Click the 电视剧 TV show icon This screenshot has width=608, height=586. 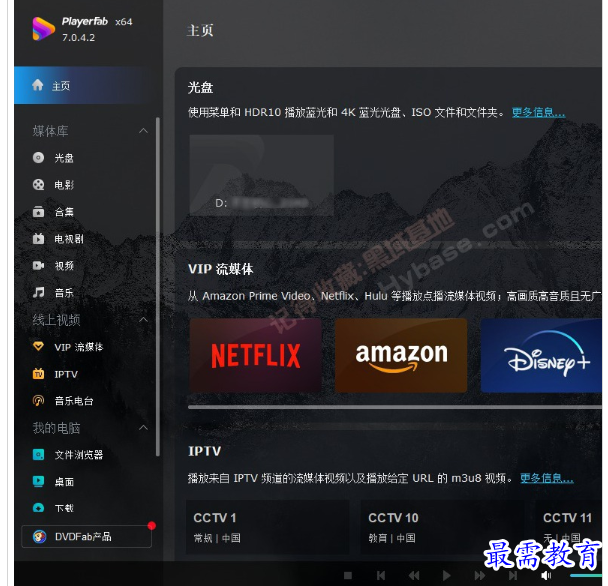coord(38,239)
